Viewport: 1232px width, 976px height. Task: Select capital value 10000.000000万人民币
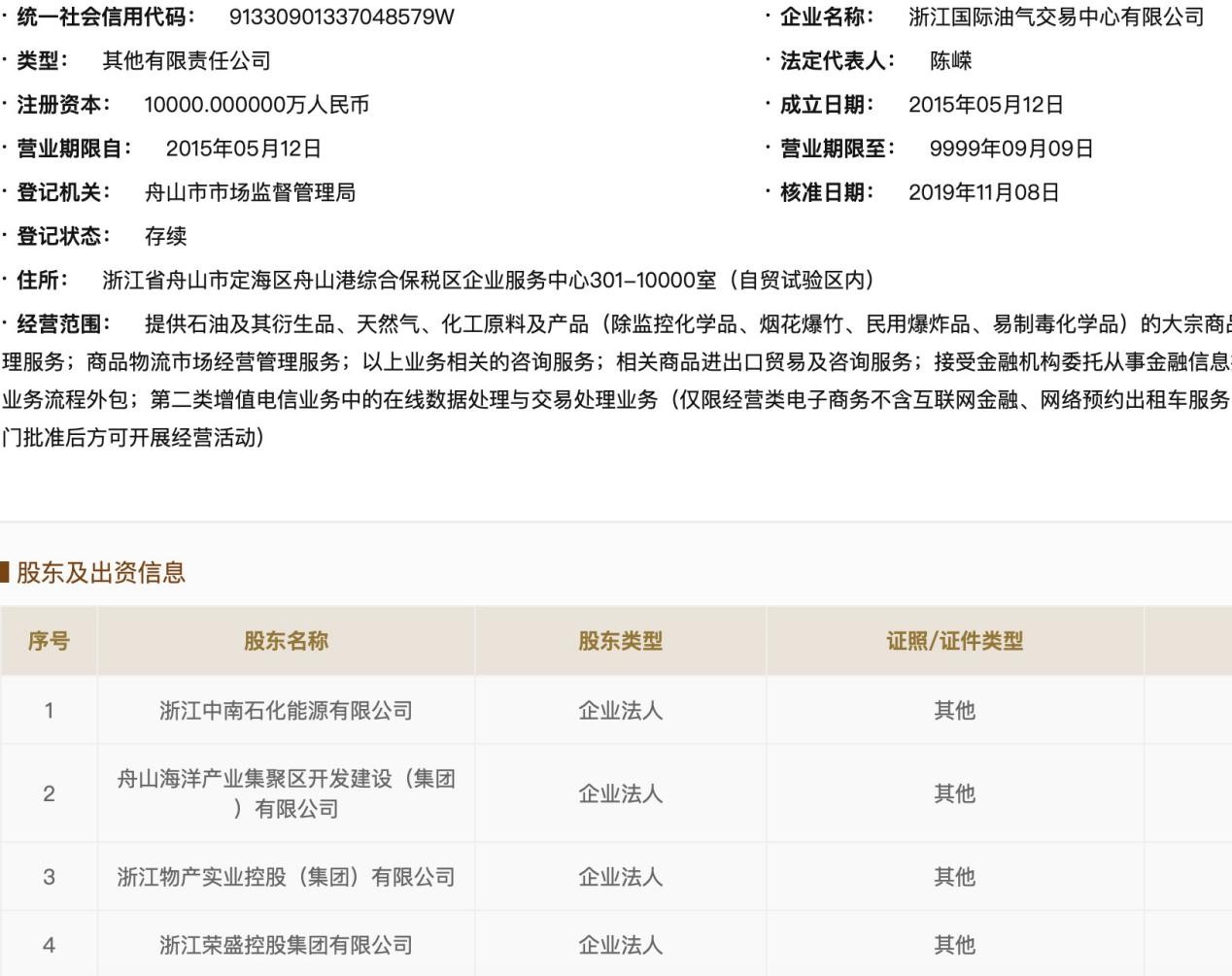click(257, 104)
